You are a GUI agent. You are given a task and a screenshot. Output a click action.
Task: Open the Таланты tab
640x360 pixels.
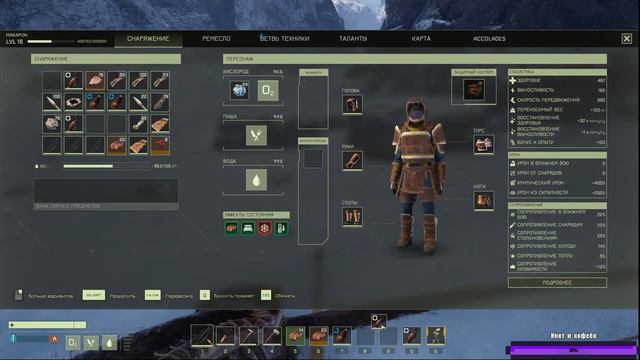pos(353,39)
